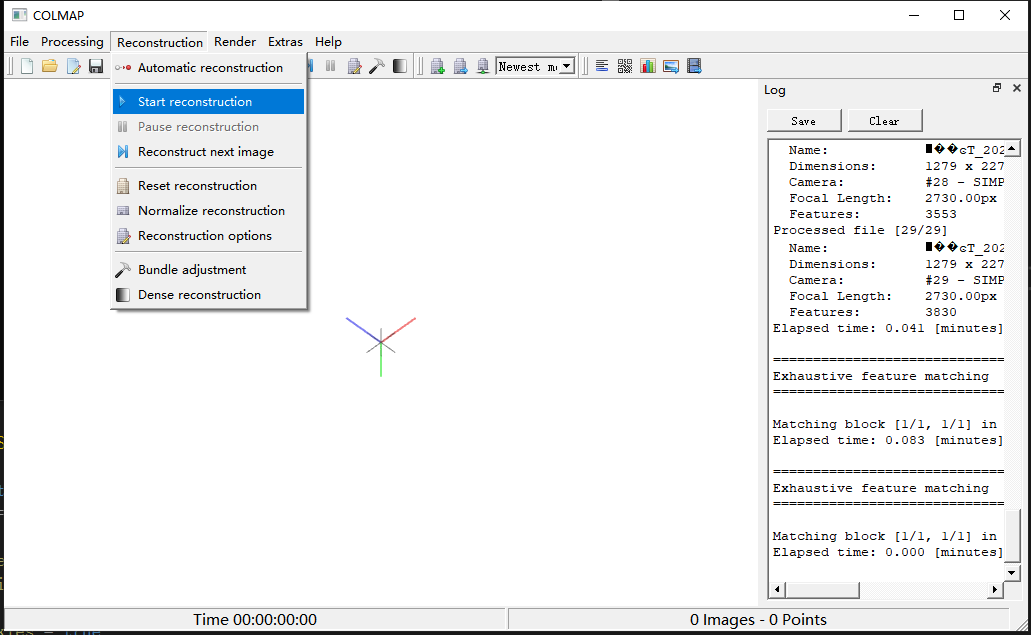Open reconstruction options from toolbar icon

pyautogui.click(x=354, y=66)
